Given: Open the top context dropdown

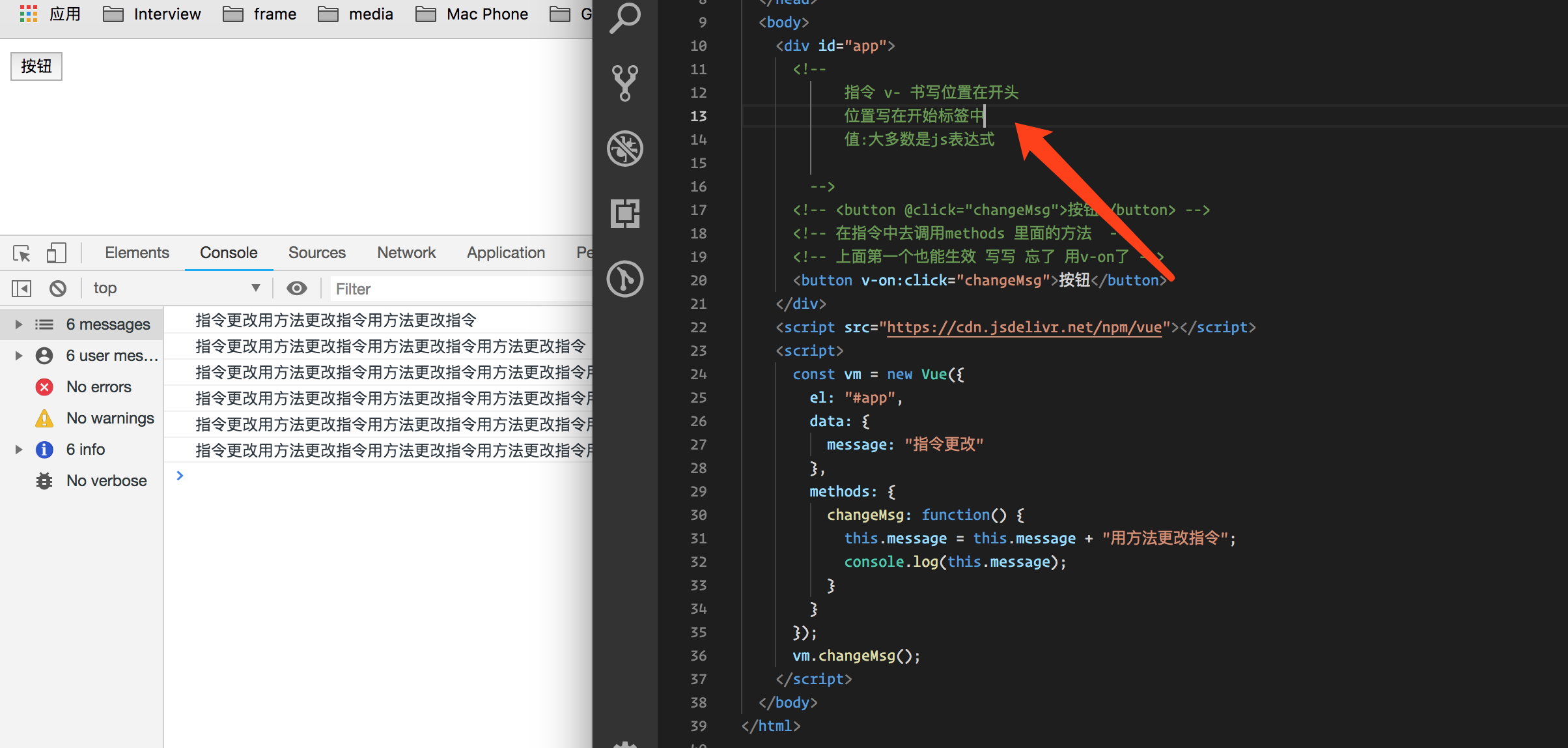Looking at the screenshot, I should pyautogui.click(x=176, y=288).
